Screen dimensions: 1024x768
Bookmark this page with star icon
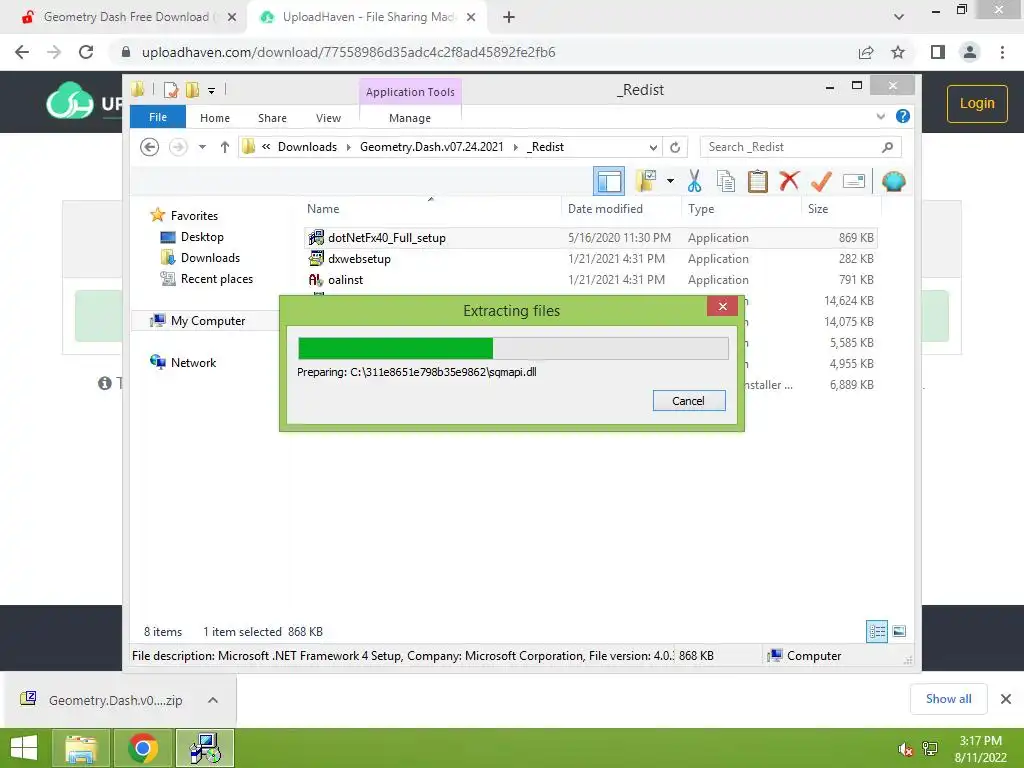click(x=898, y=52)
